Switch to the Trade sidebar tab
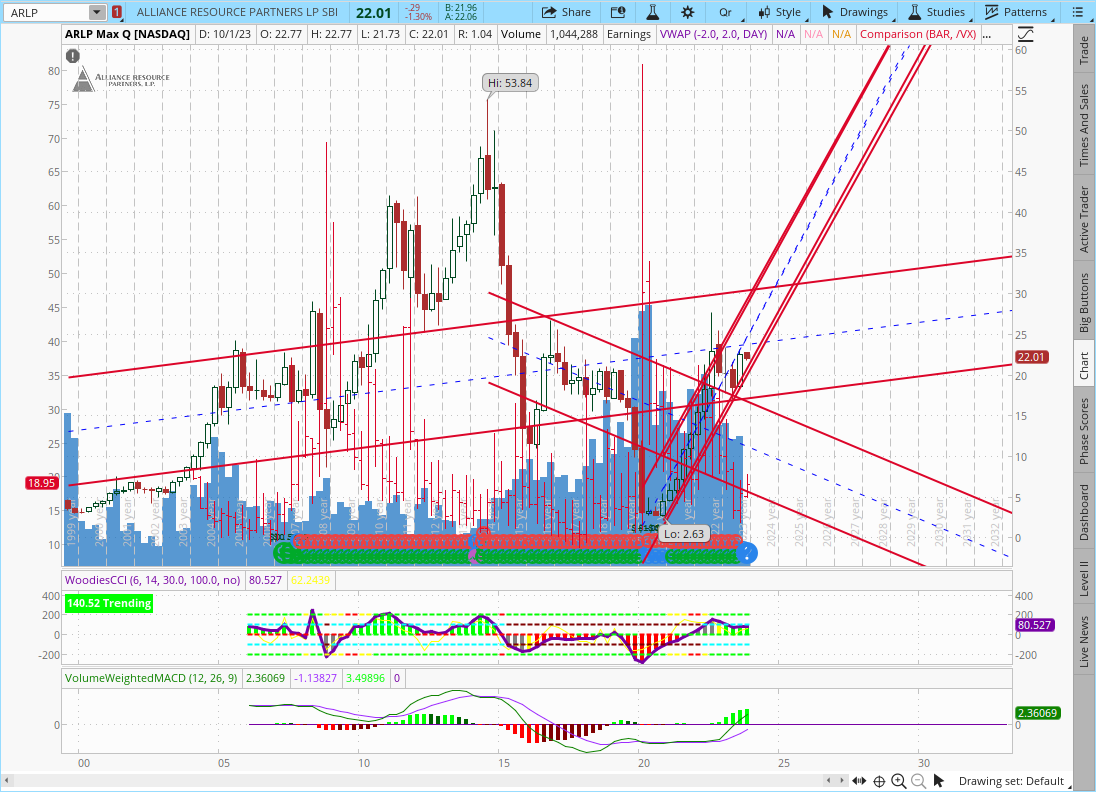Image resolution: width=1096 pixels, height=792 pixels. (1084, 48)
